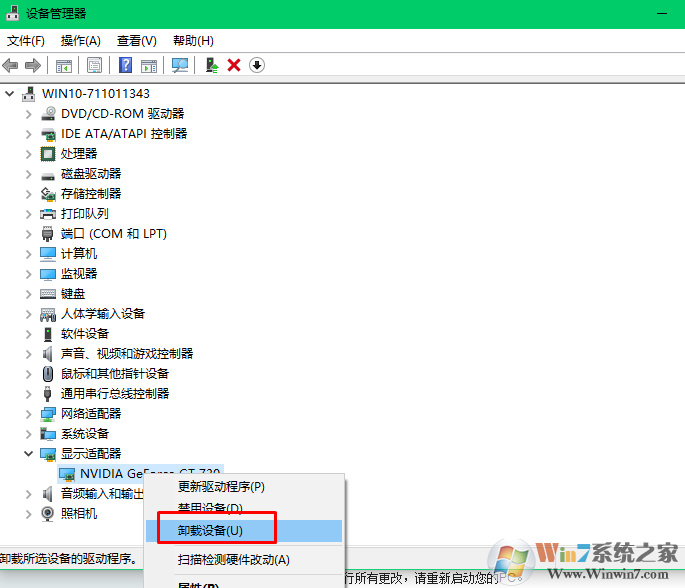
Task: Select the 端口 (COM 和 LPT) item
Action: pos(113,234)
